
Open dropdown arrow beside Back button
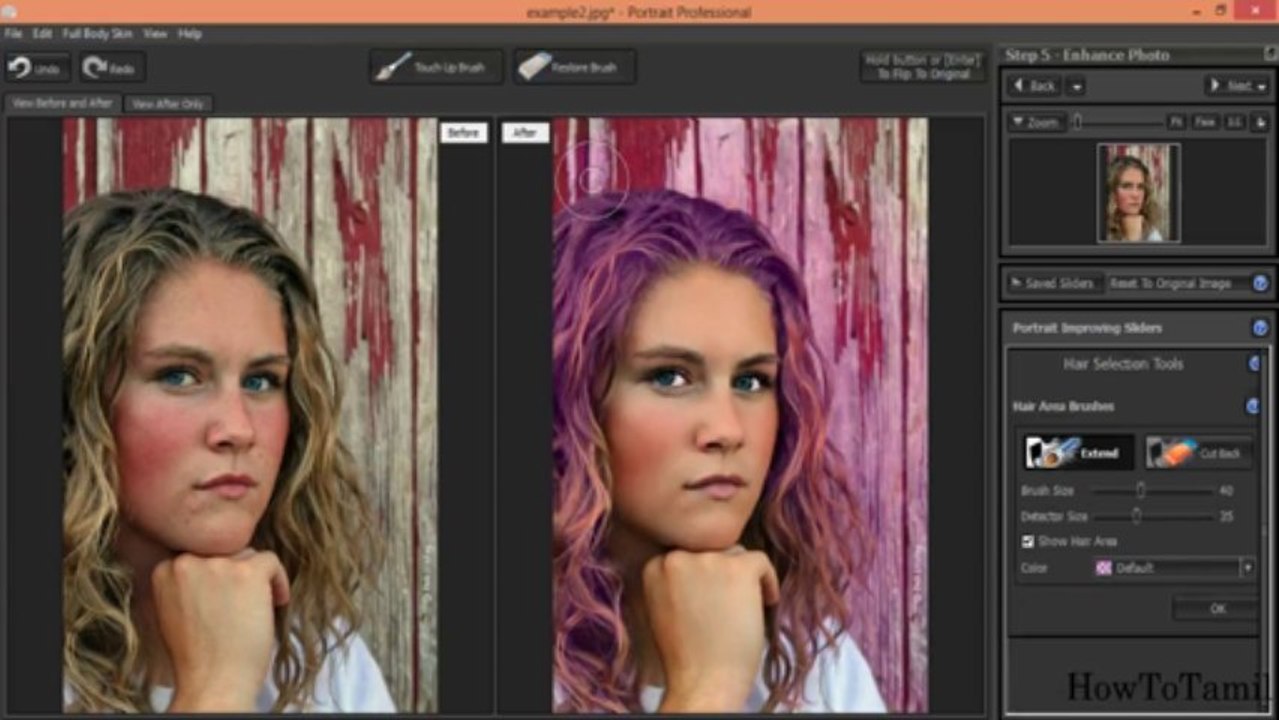[x=1076, y=86]
